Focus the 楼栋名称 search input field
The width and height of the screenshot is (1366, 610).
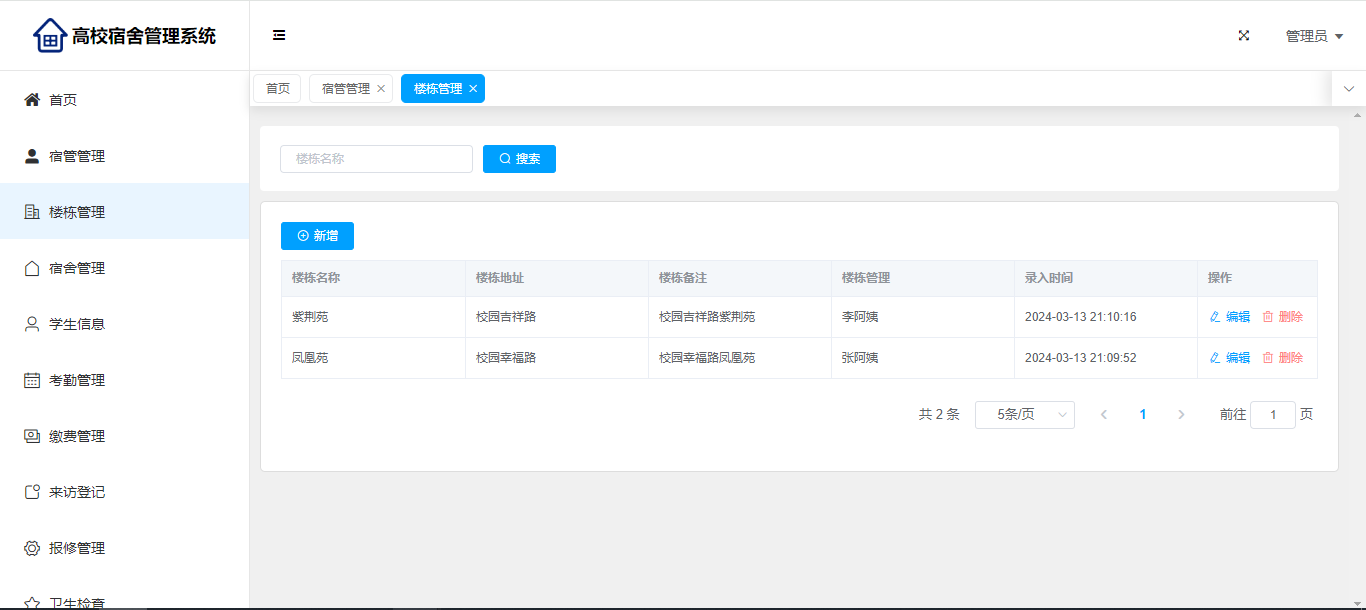tap(376, 159)
